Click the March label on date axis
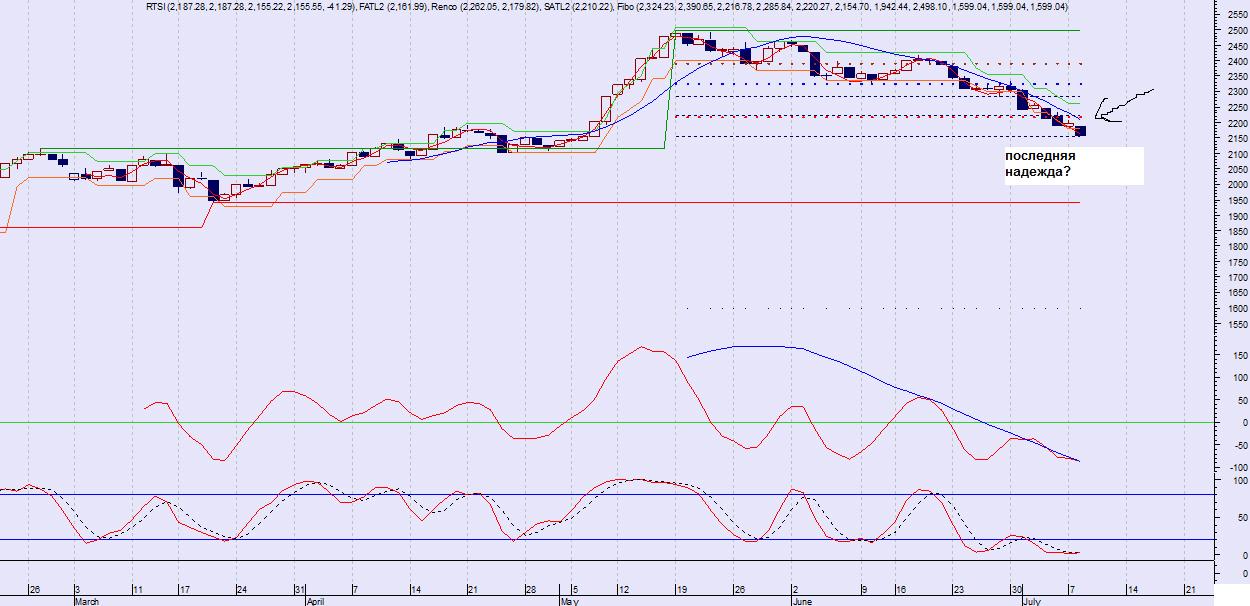The width and height of the screenshot is (1250, 606). [x=87, y=602]
